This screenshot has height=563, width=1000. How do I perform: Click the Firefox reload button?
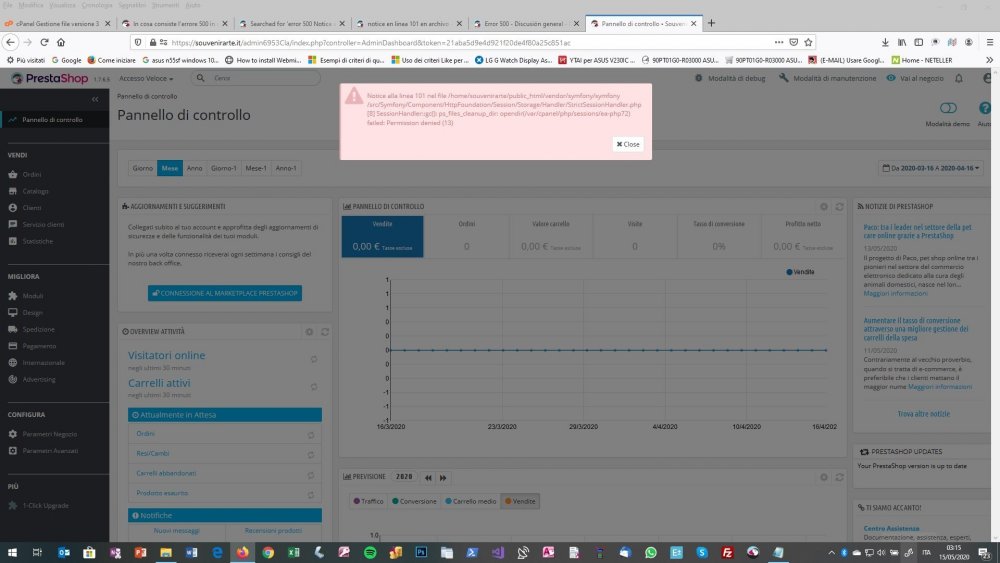(44, 42)
